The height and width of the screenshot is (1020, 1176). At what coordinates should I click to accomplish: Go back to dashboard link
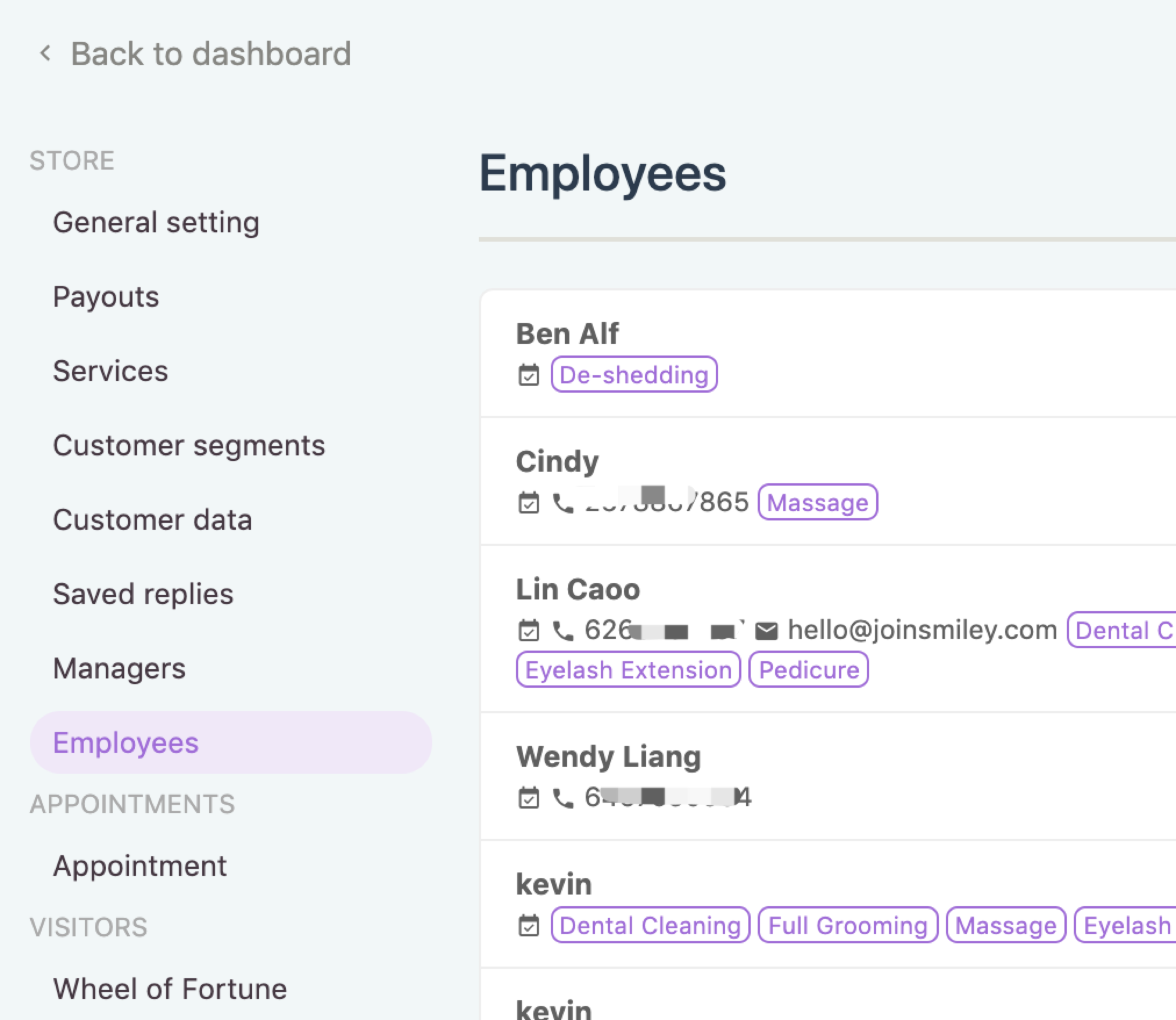coord(211,53)
